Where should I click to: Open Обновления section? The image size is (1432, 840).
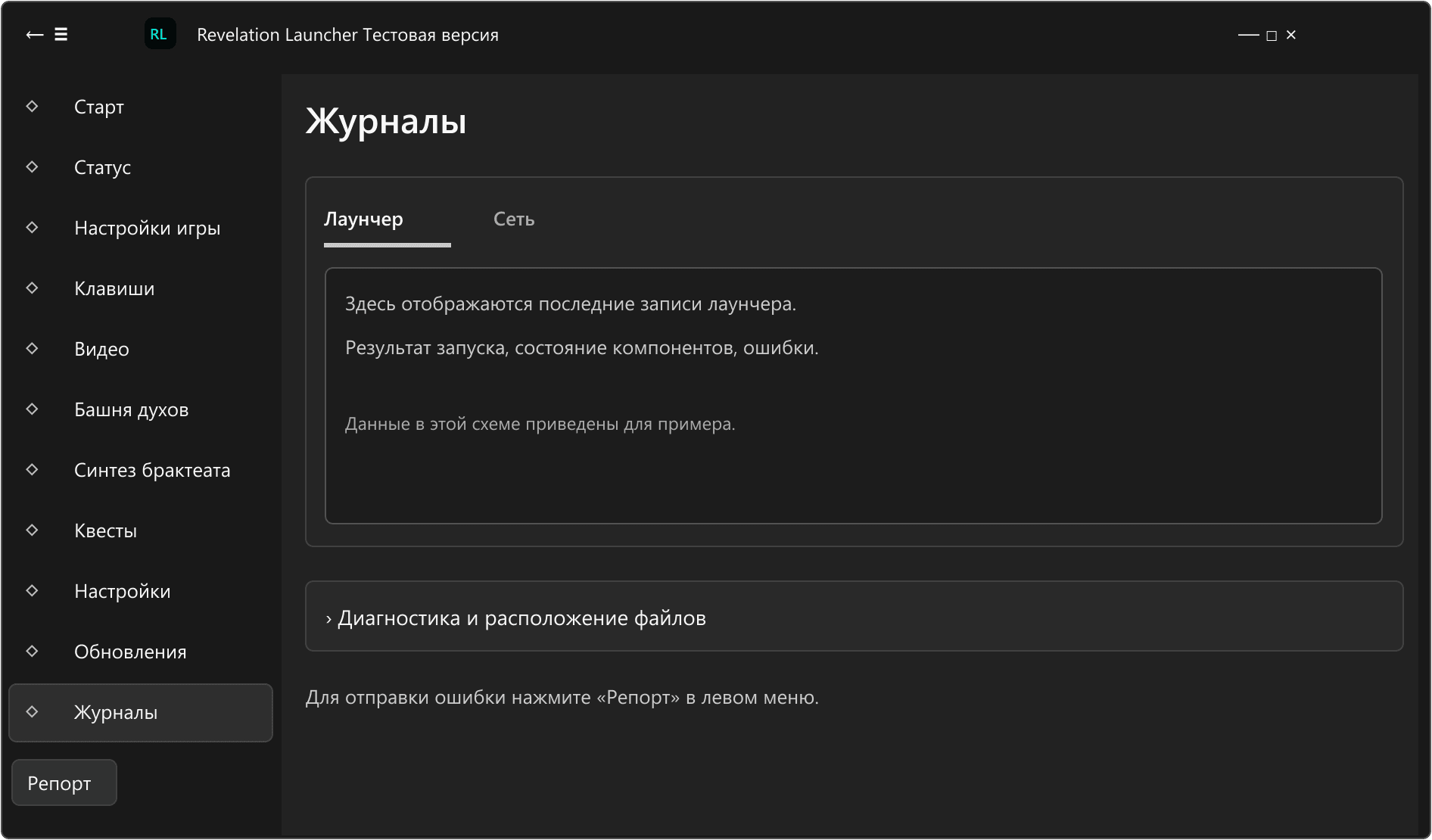click(x=141, y=652)
